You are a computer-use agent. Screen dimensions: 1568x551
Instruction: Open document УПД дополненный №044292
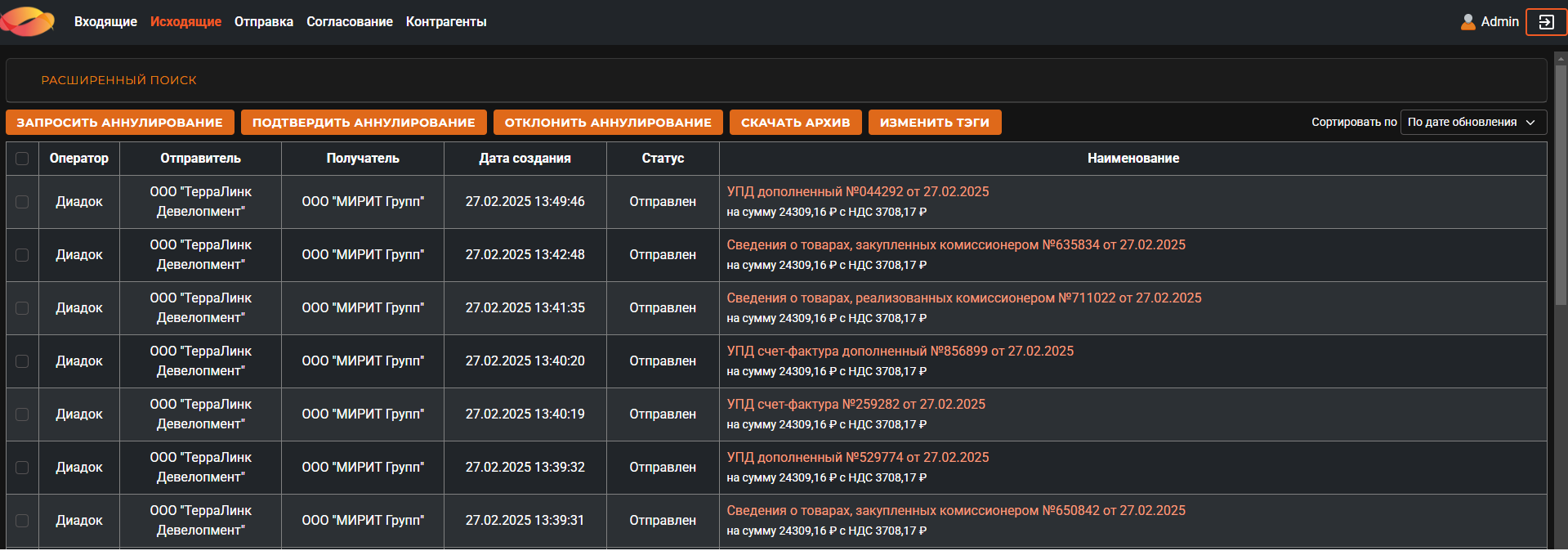click(x=858, y=191)
